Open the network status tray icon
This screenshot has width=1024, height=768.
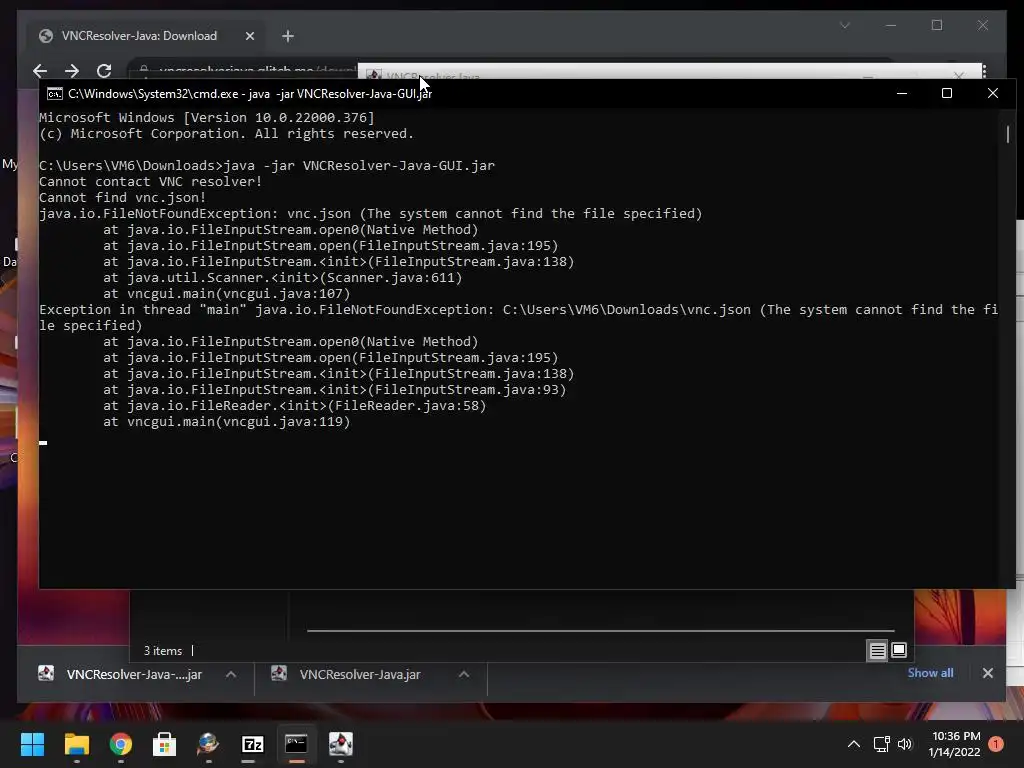point(882,744)
